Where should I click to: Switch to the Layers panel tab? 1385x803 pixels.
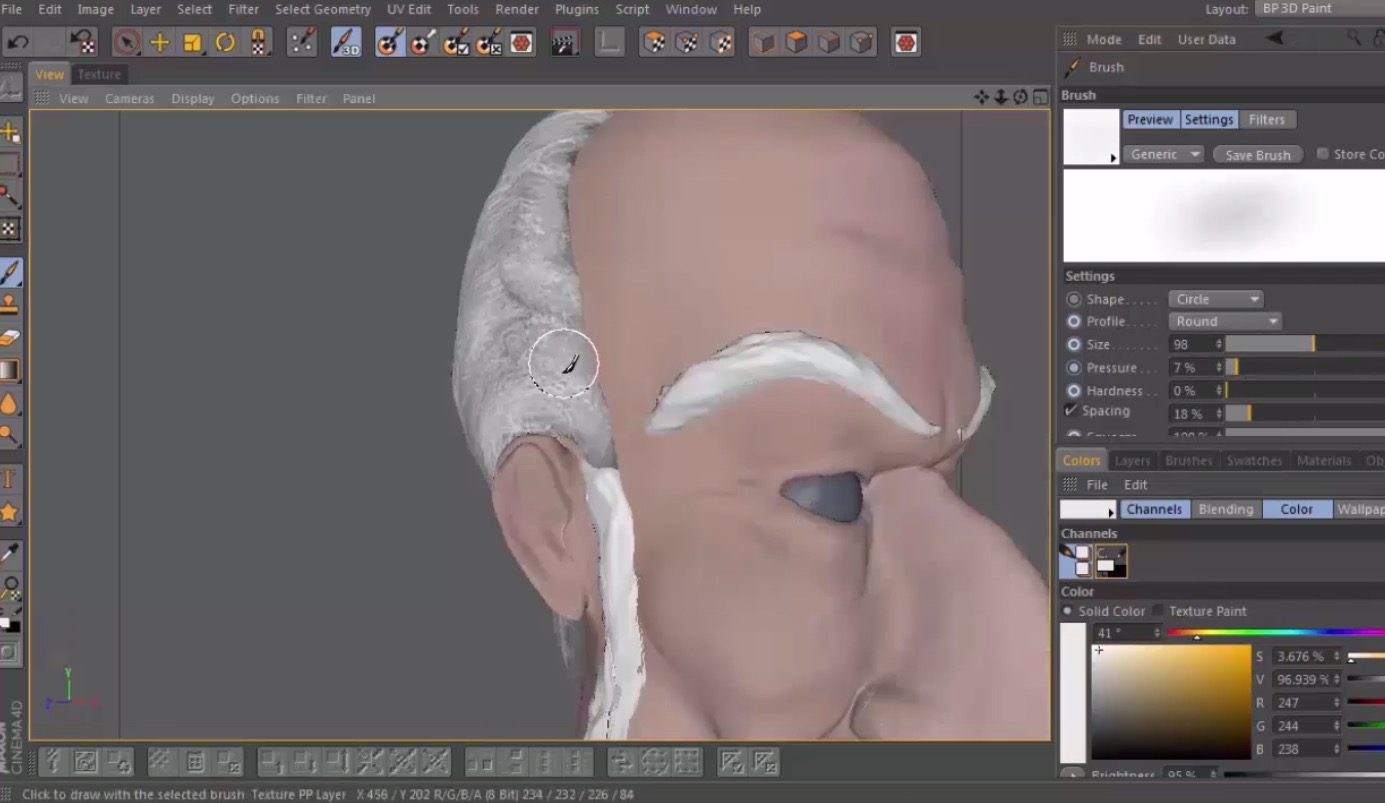click(1132, 461)
